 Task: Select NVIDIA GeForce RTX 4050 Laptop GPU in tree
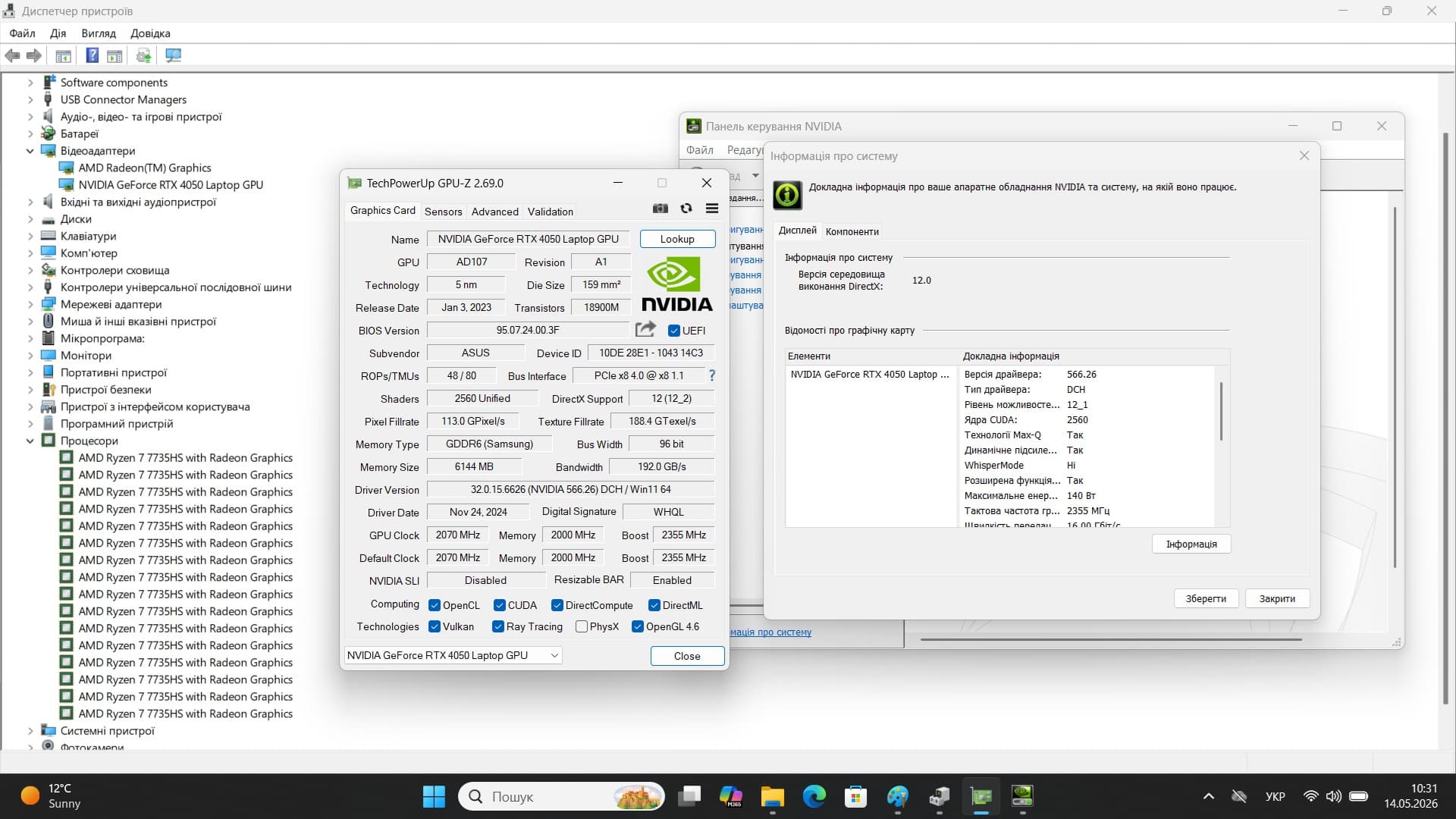tap(171, 185)
